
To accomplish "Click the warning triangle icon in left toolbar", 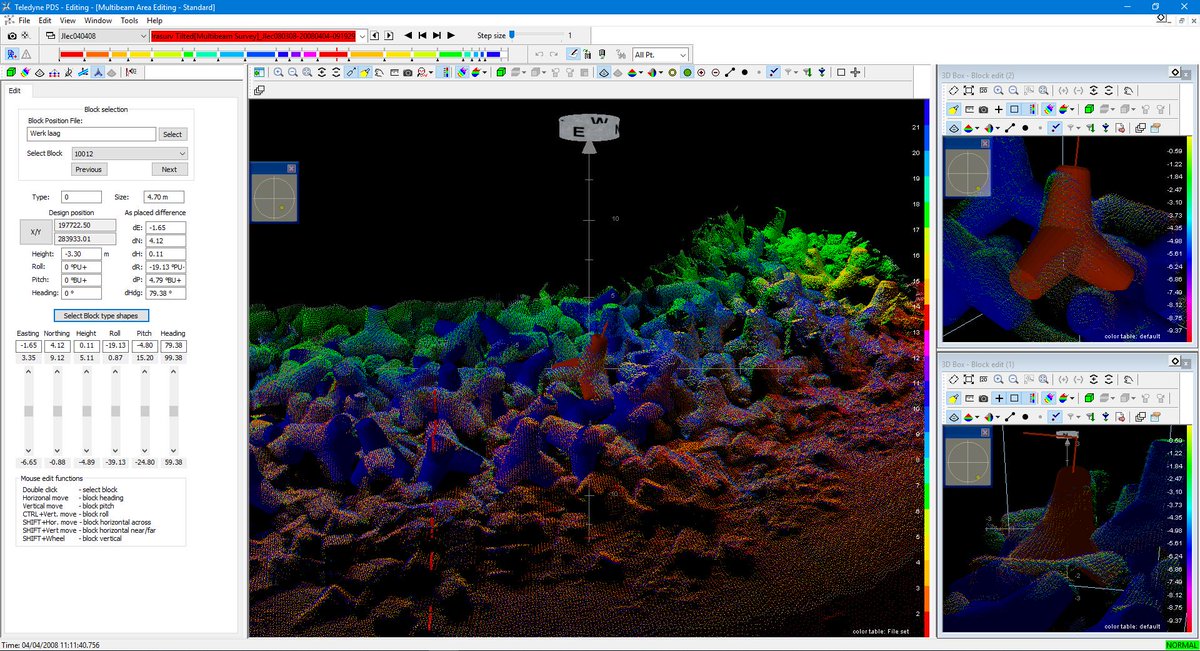I will (26, 54).
